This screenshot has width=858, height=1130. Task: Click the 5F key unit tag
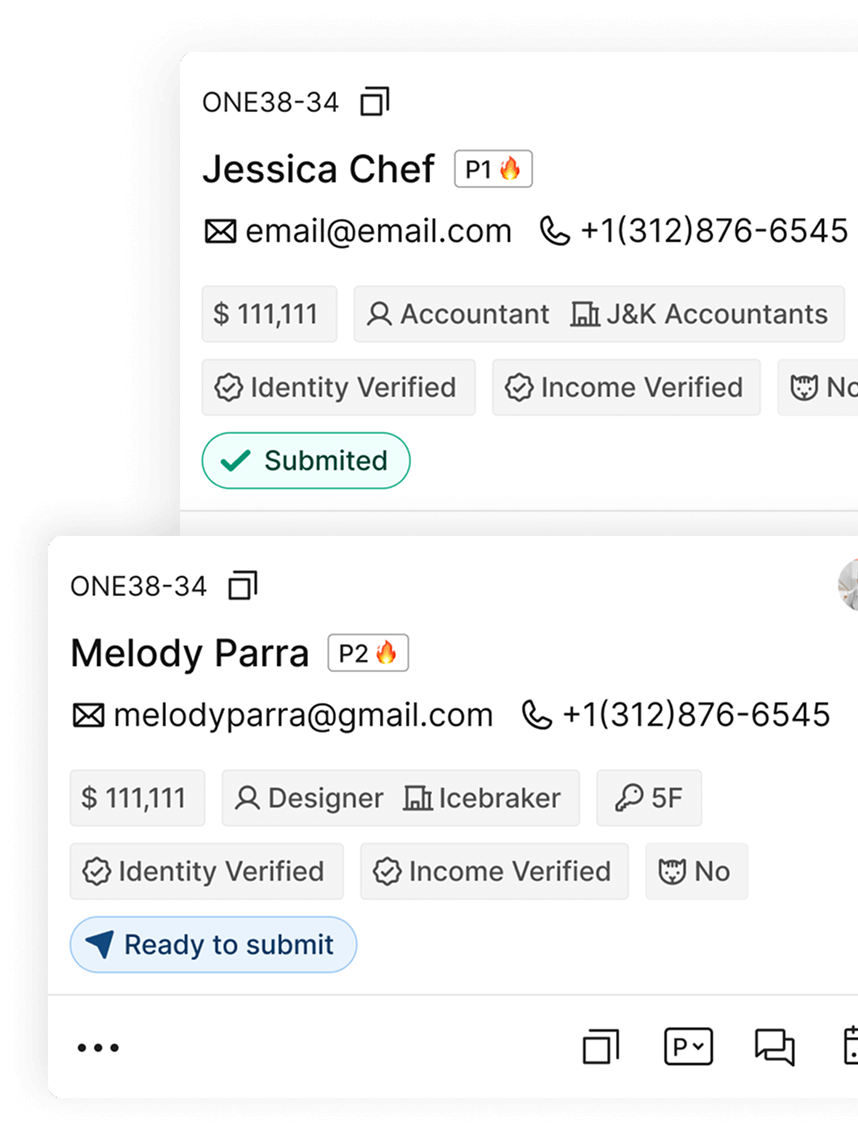649,799
